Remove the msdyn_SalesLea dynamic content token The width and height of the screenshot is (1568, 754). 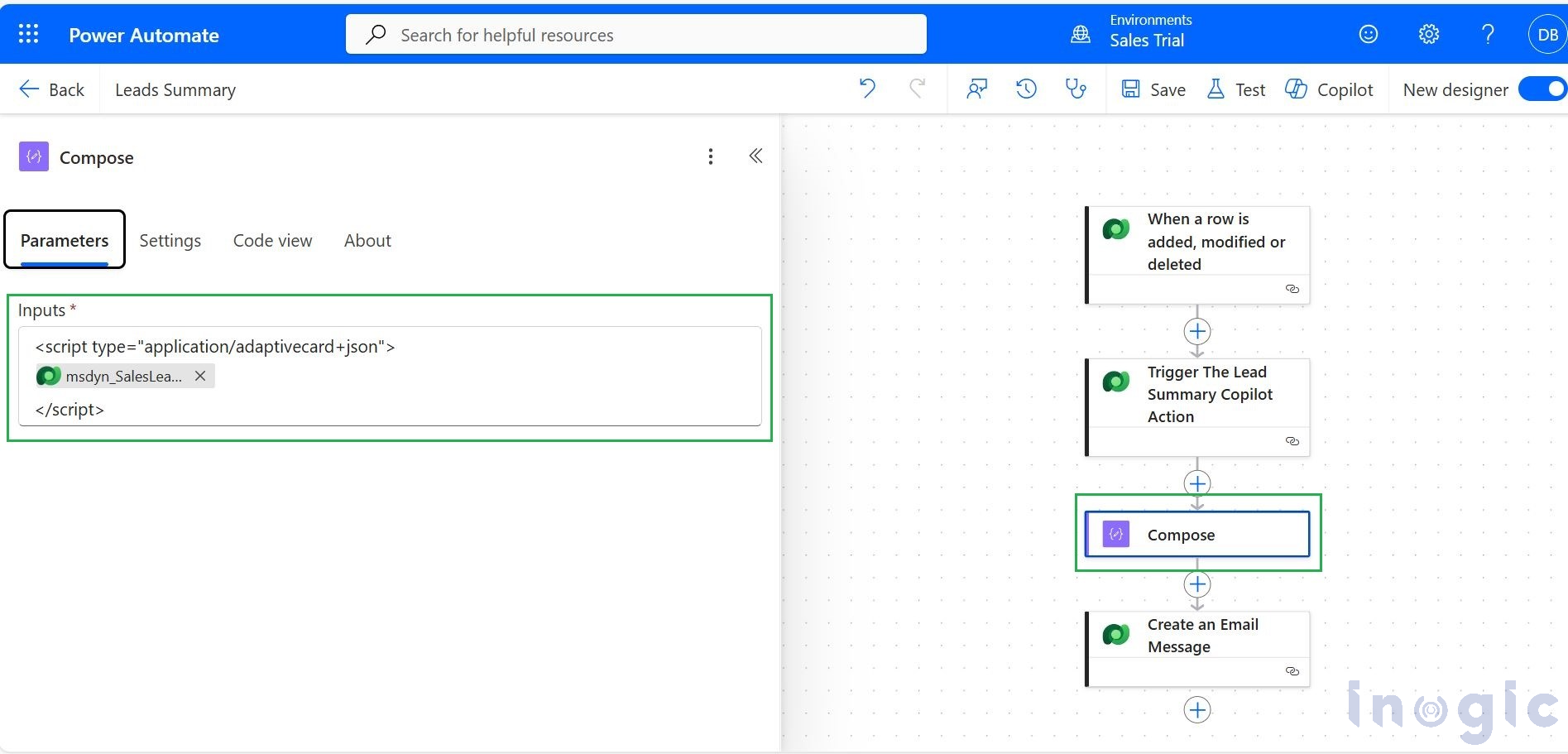(x=199, y=376)
